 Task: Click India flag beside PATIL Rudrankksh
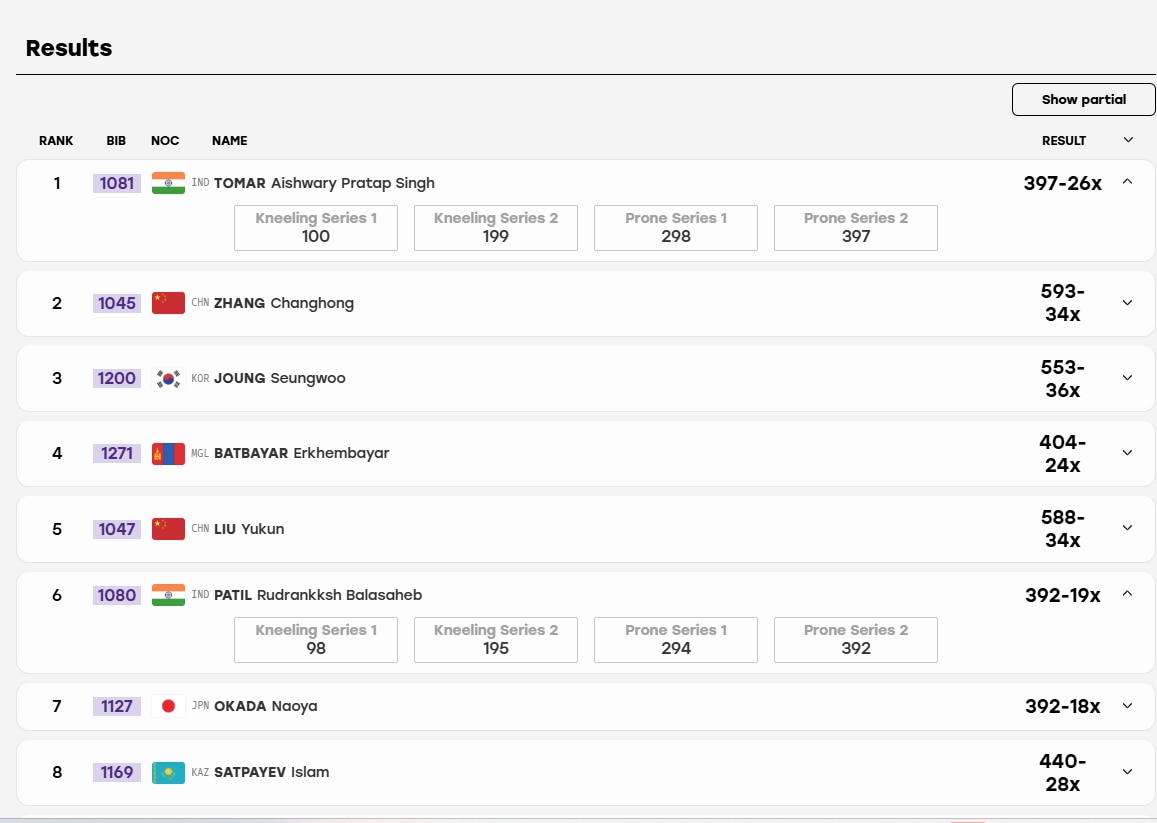pyautogui.click(x=168, y=595)
